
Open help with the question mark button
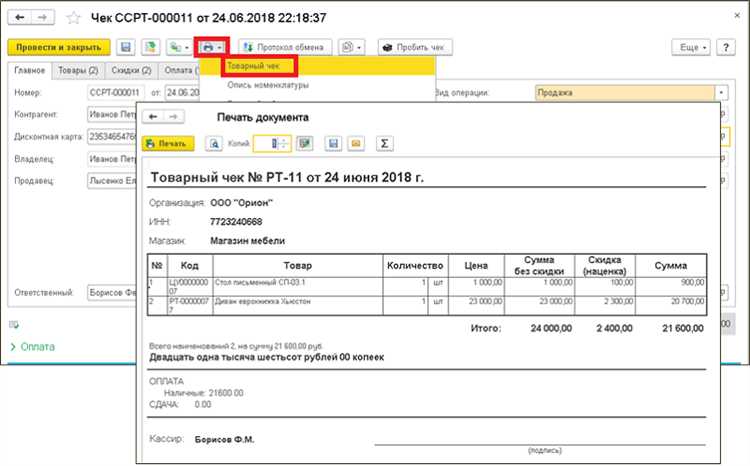click(x=726, y=47)
